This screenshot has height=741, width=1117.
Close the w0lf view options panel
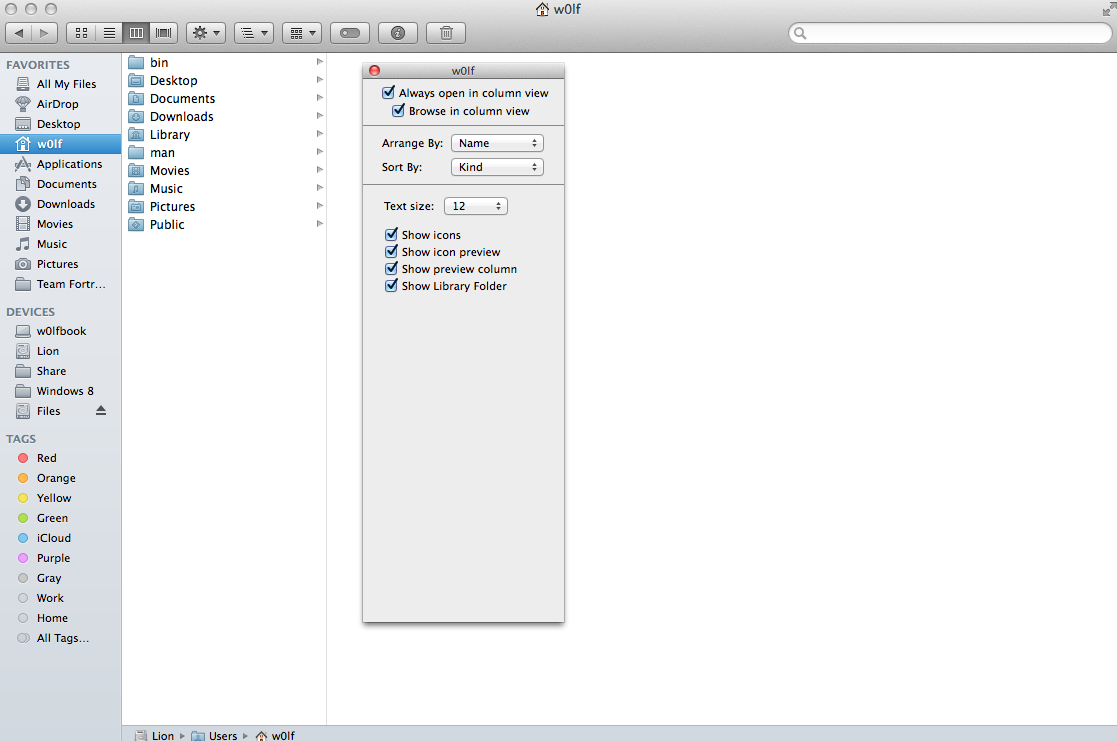tap(375, 71)
